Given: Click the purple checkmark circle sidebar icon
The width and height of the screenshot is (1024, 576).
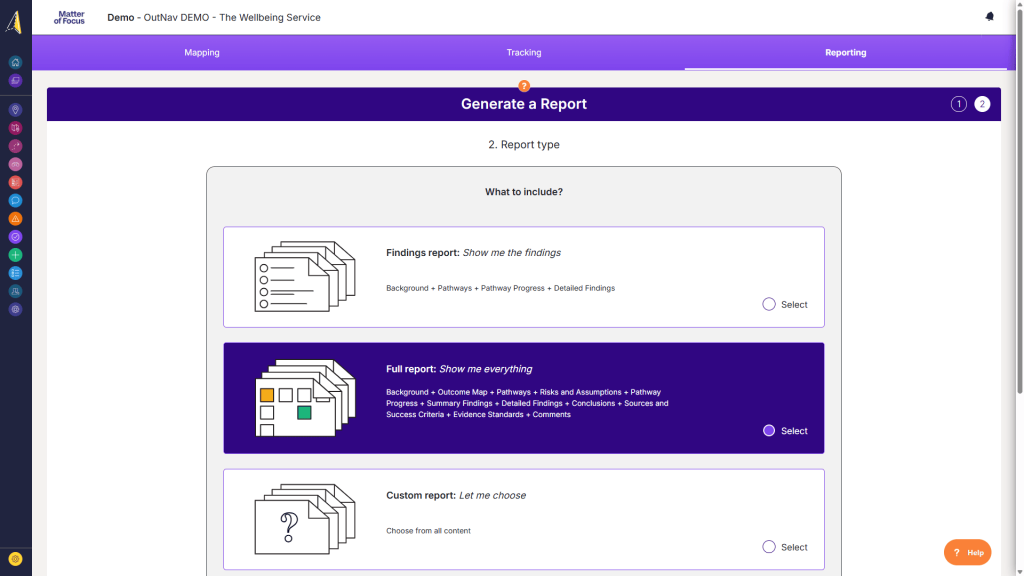Looking at the screenshot, I should (15, 237).
